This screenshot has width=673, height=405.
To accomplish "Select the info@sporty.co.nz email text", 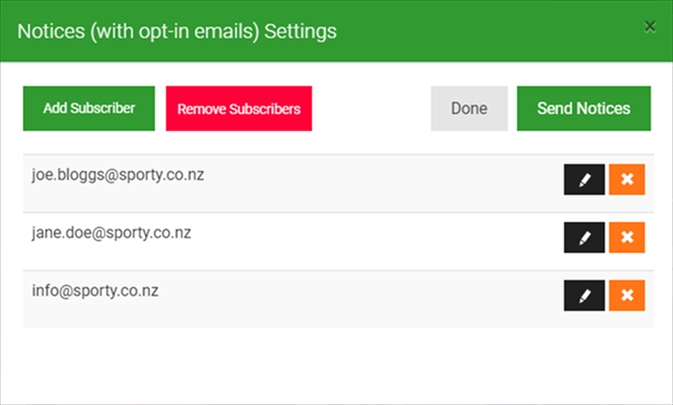I will click(95, 291).
